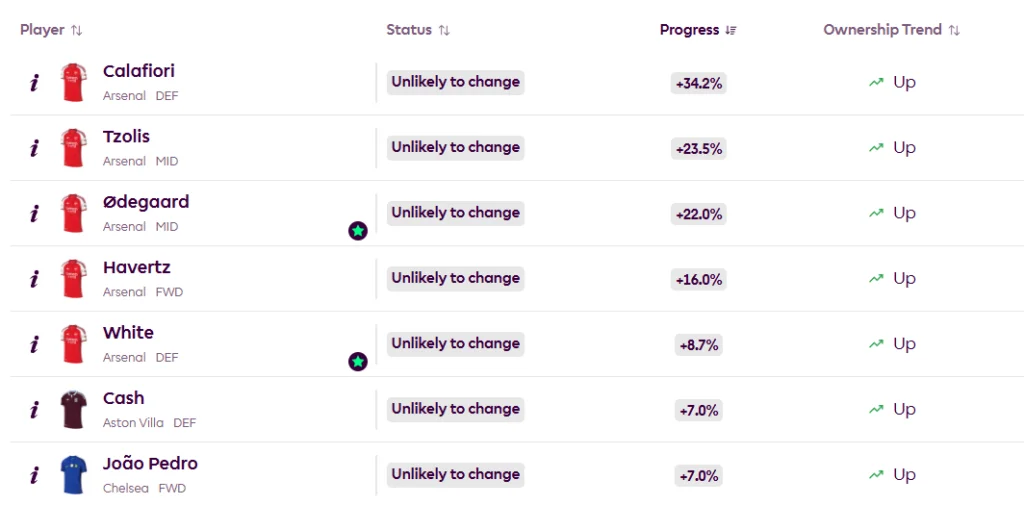1024x505 pixels.
Task: Show Havertz player info icon
Action: (x=34, y=279)
